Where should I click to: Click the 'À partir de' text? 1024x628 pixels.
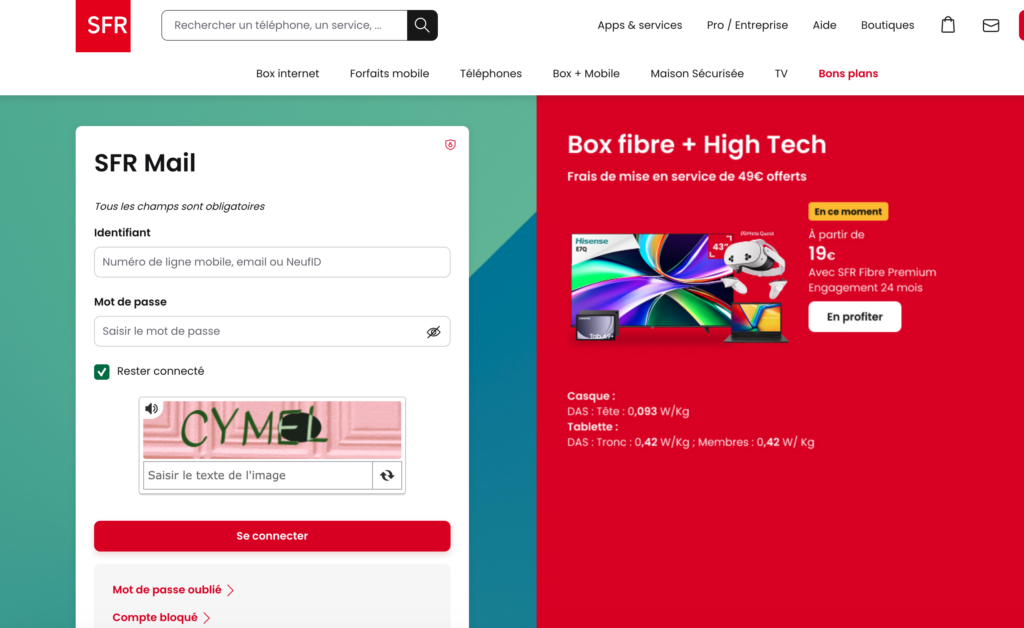pyautogui.click(x=837, y=234)
